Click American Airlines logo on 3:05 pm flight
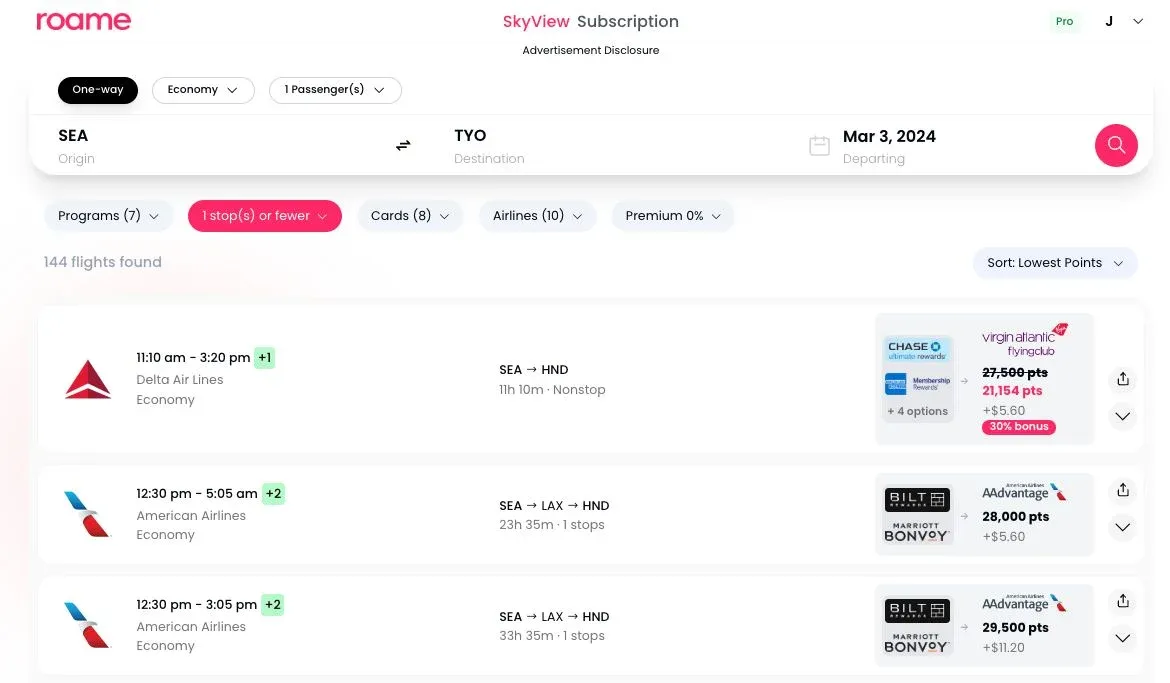This screenshot has height=683, width=1170. [x=88, y=626]
